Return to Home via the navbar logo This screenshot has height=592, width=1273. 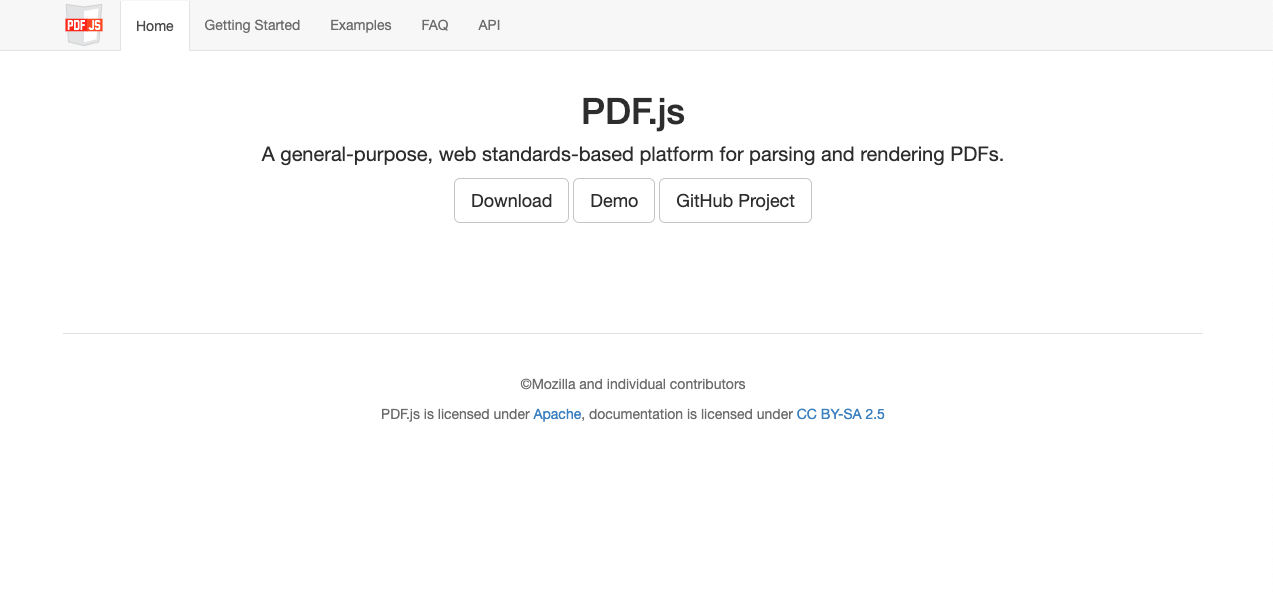(83, 25)
